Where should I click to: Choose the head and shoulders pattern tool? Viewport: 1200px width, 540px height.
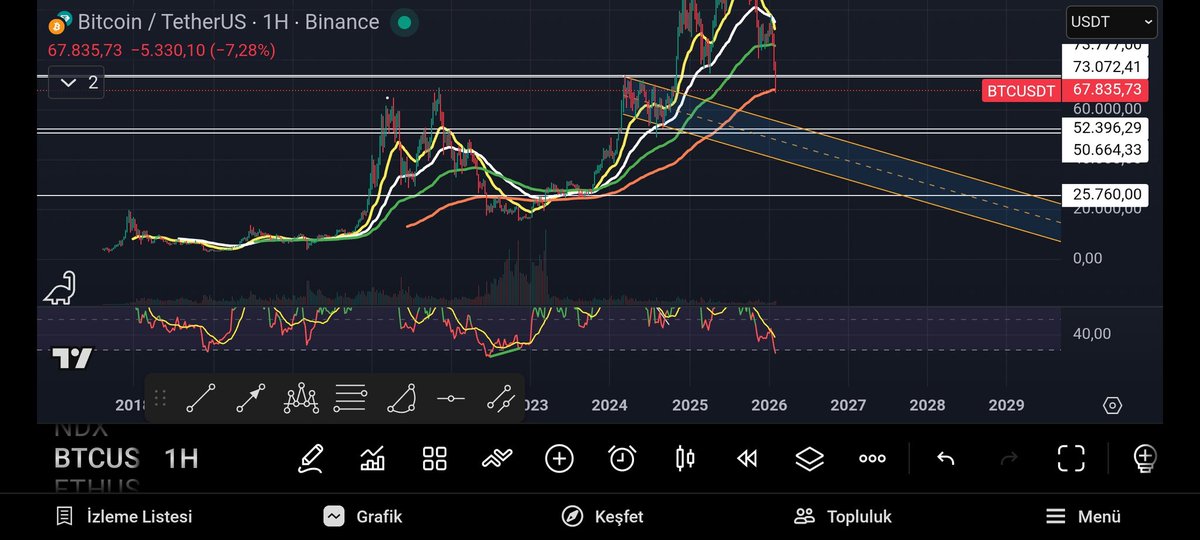pos(301,398)
